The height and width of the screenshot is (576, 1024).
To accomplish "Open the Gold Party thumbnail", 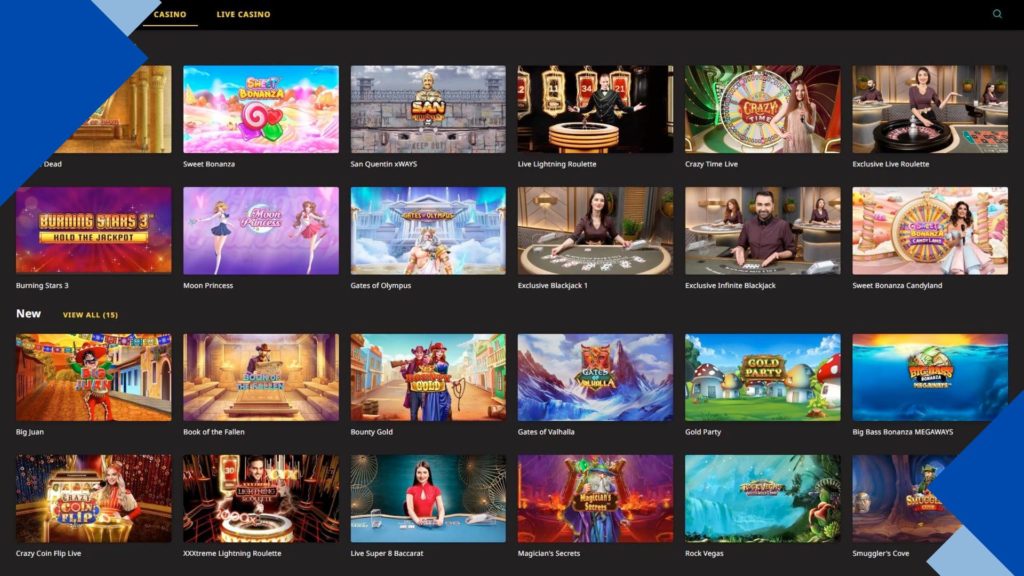I will [762, 377].
